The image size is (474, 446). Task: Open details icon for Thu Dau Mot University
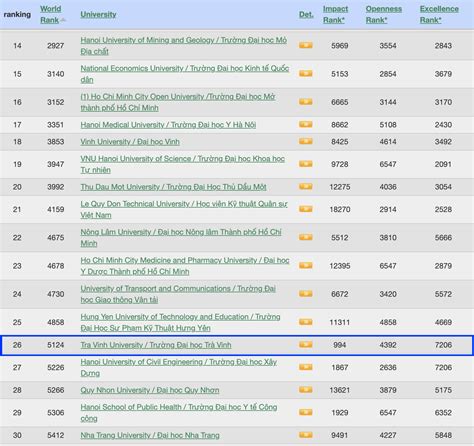pyautogui.click(x=306, y=187)
